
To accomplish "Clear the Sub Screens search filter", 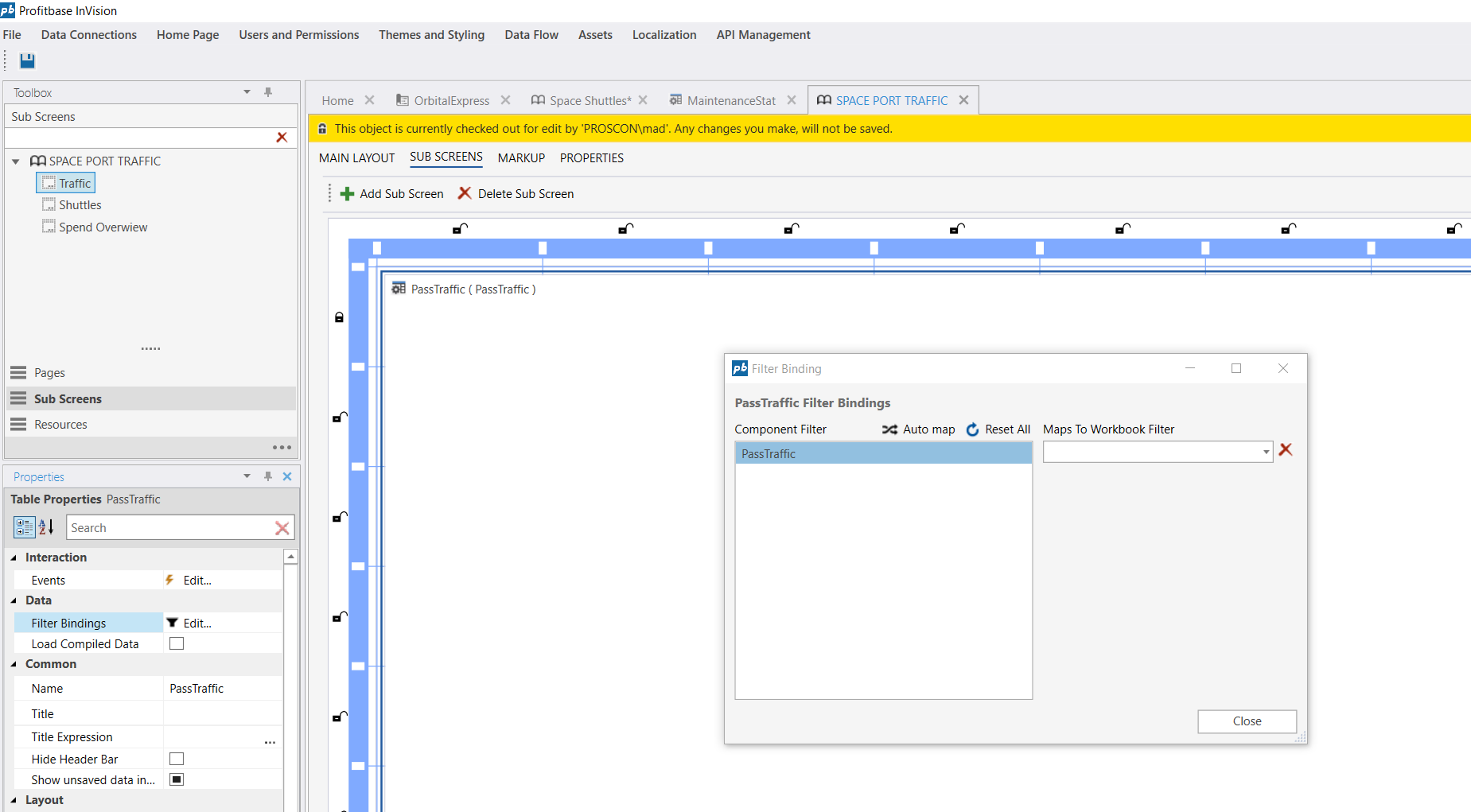I will click(x=282, y=138).
